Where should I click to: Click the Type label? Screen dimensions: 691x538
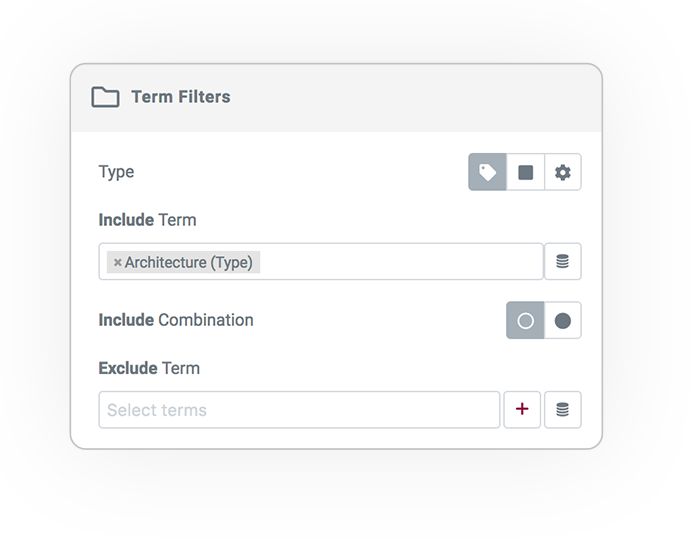(x=116, y=172)
